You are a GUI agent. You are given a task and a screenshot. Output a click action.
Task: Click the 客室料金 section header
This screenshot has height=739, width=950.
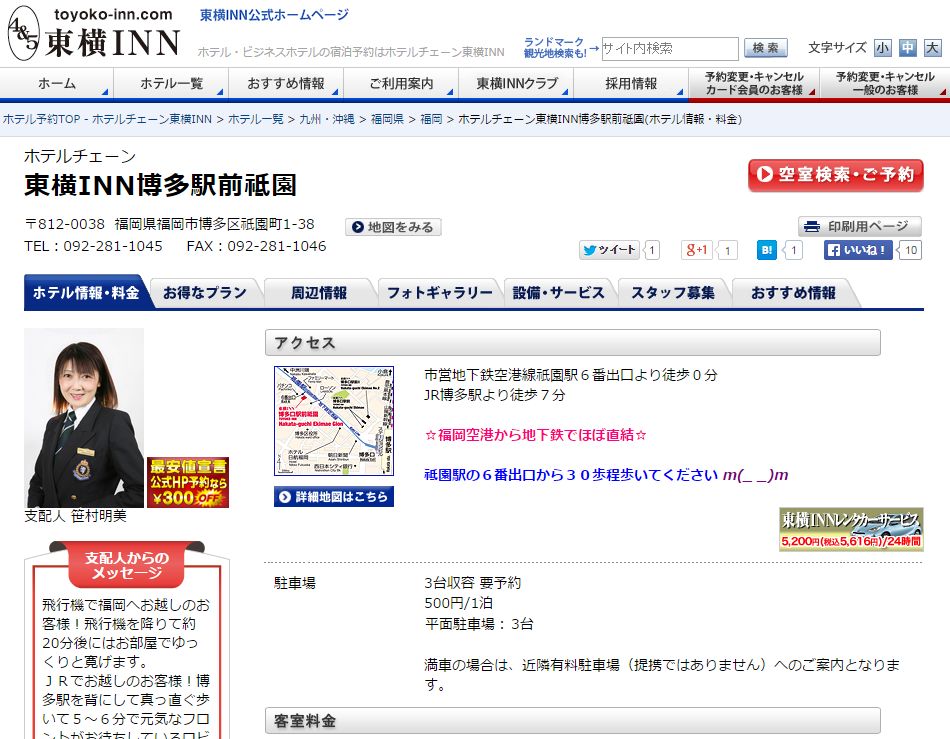tap(573, 721)
